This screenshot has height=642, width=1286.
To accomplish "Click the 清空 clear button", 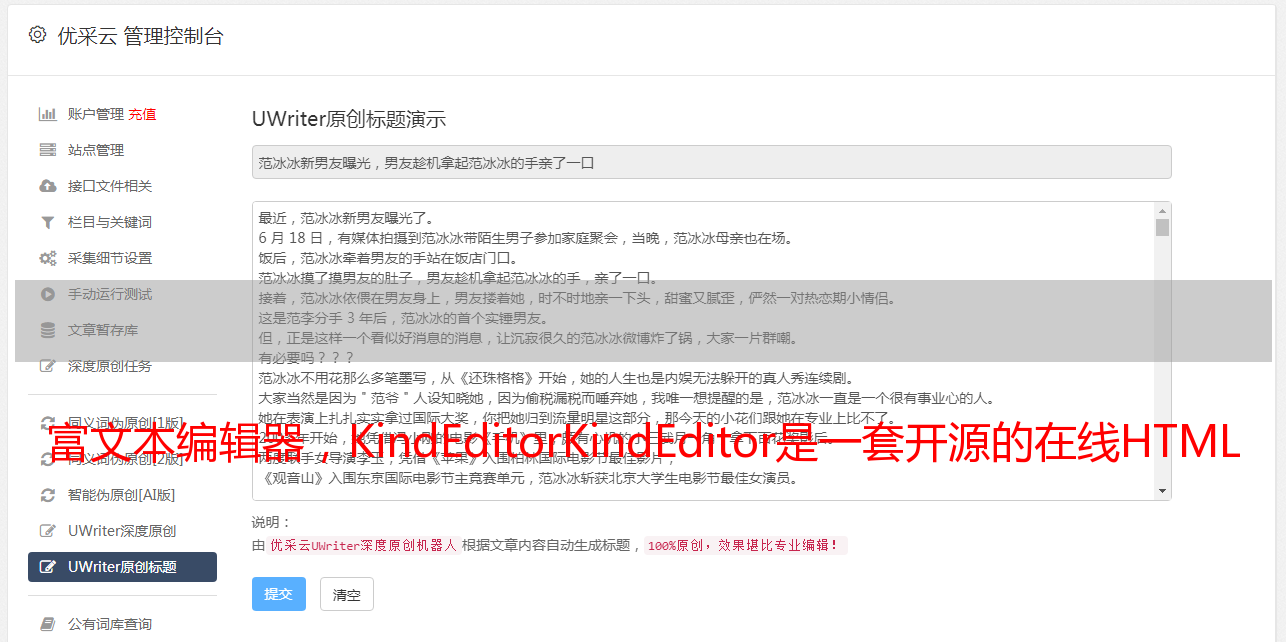I will pos(347,594).
